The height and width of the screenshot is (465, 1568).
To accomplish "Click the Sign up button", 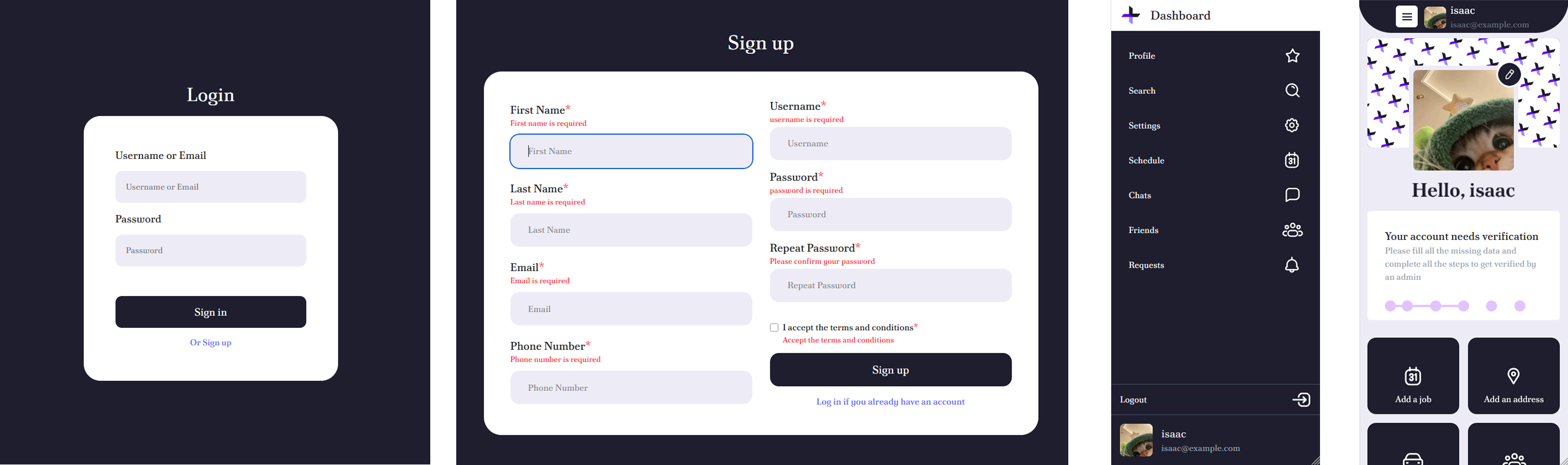I will [891, 370].
